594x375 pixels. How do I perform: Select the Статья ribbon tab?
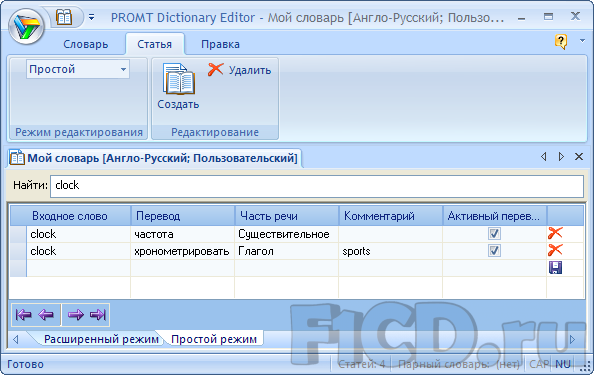155,44
